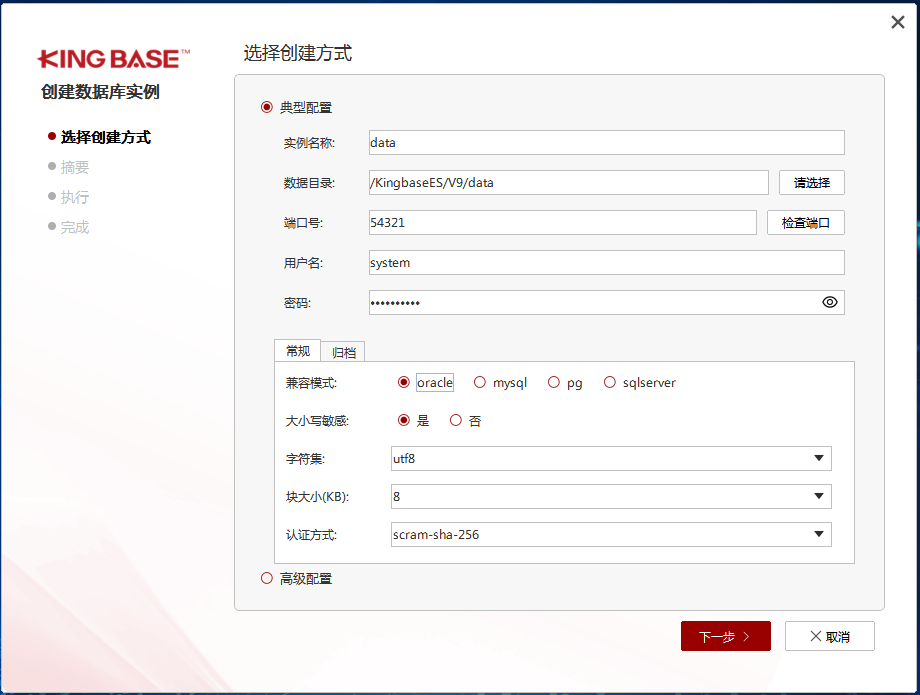The image size is (920, 695).
Task: Click the 下一步 button
Action: pyautogui.click(x=725, y=636)
